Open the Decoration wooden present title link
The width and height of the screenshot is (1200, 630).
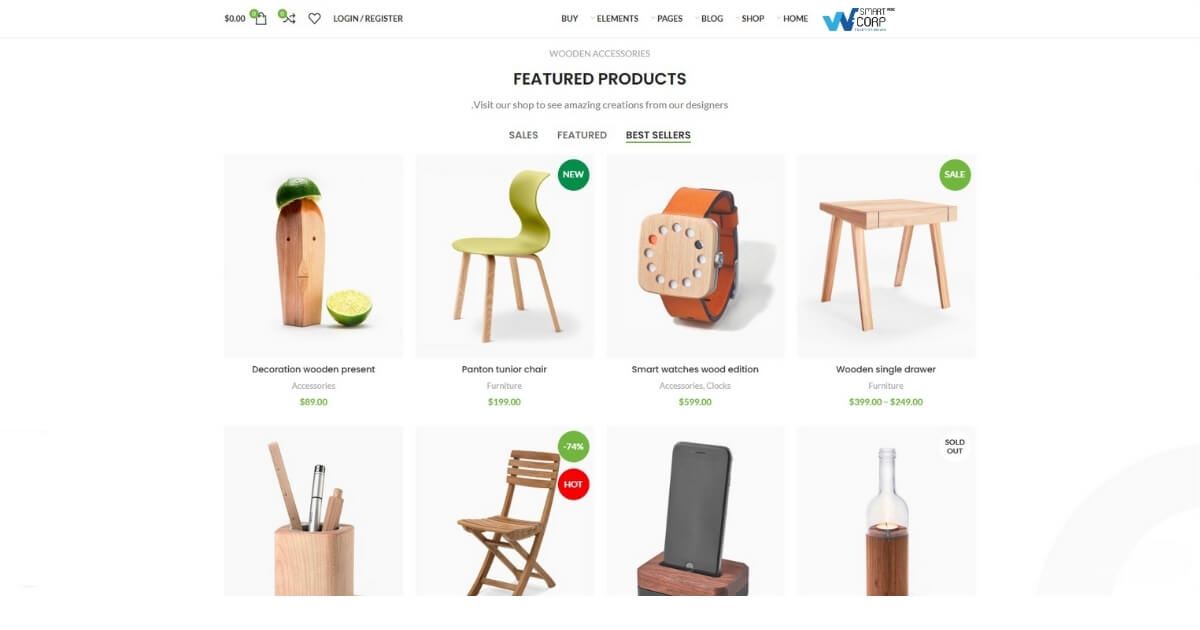(313, 369)
